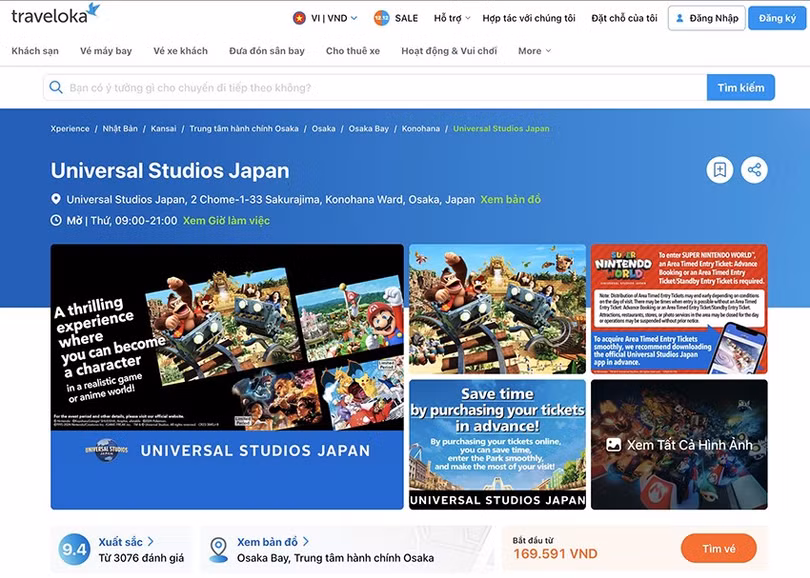Expand the More menu

point(535,51)
